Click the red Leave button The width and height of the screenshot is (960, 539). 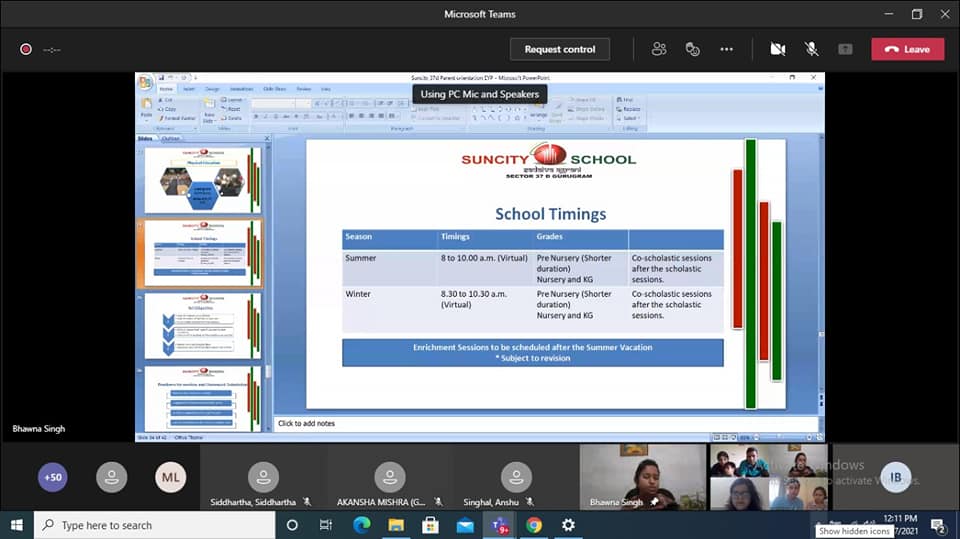pos(907,49)
